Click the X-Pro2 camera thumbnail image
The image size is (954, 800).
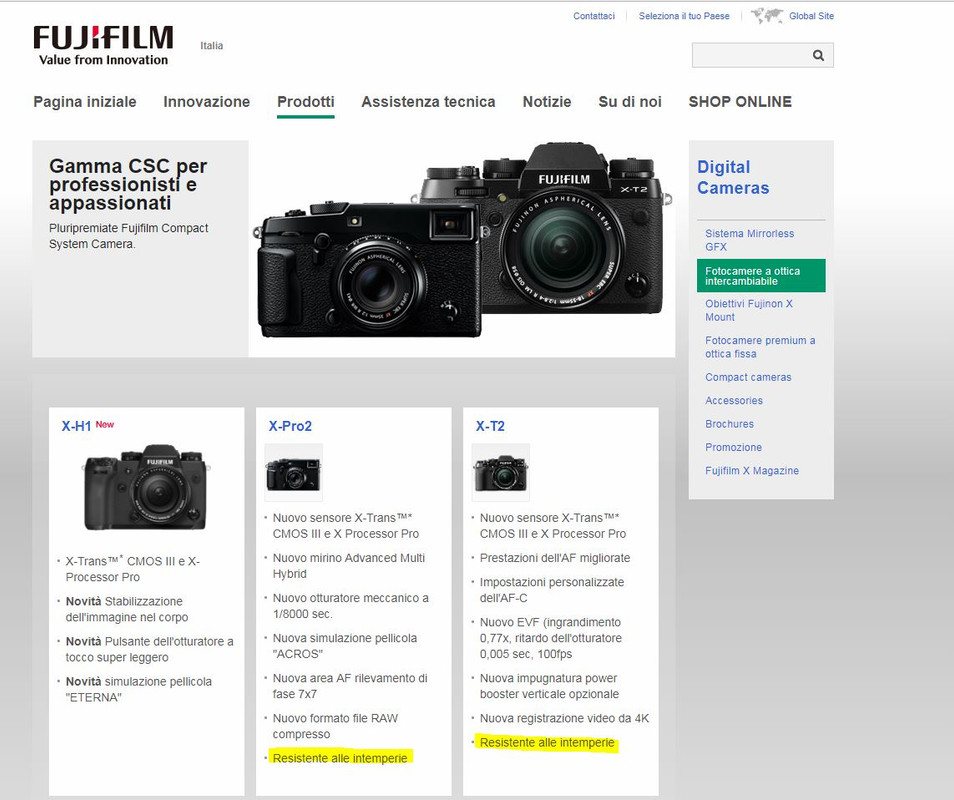click(x=293, y=473)
